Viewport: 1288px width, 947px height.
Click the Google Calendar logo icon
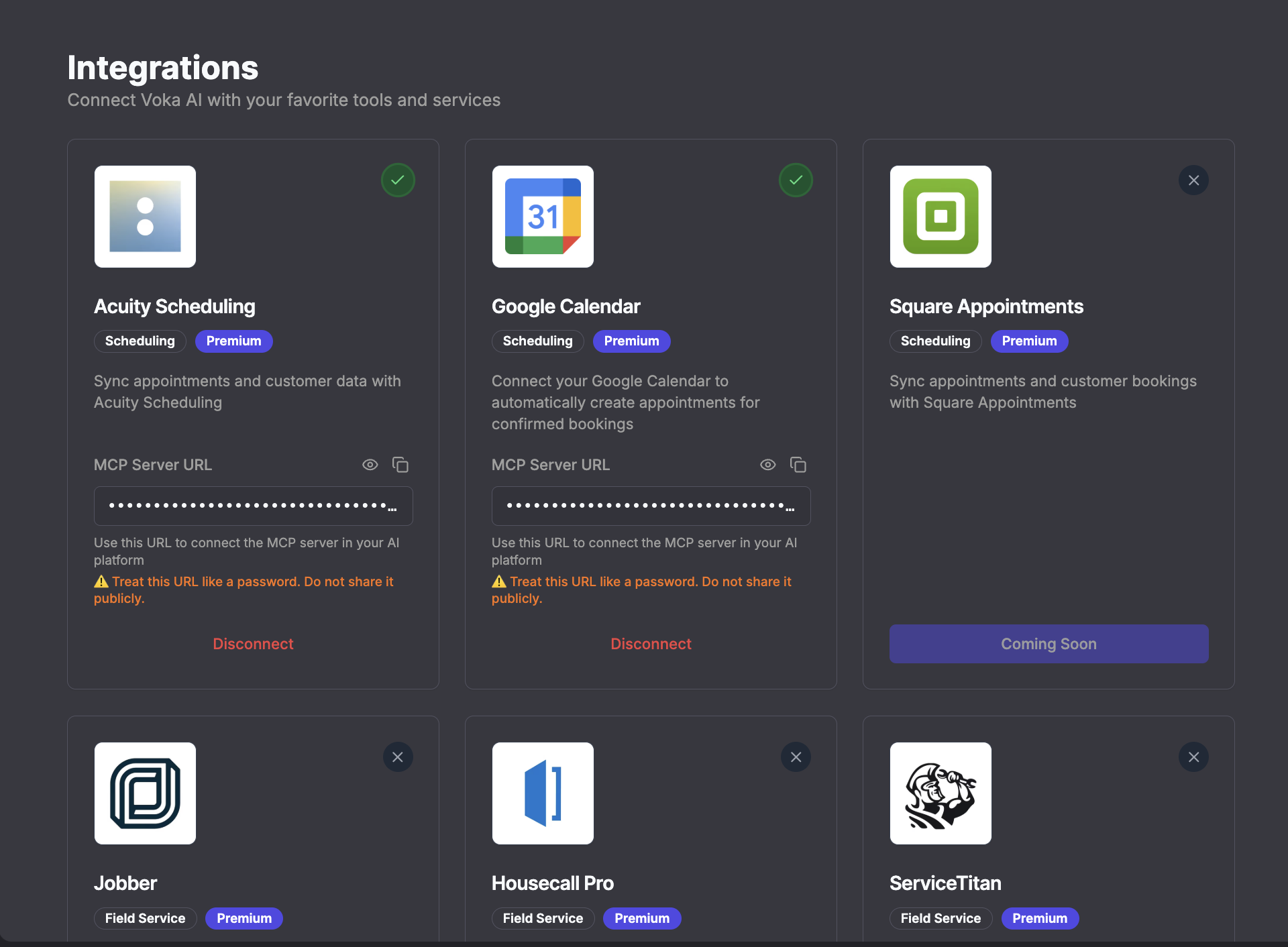tap(543, 216)
